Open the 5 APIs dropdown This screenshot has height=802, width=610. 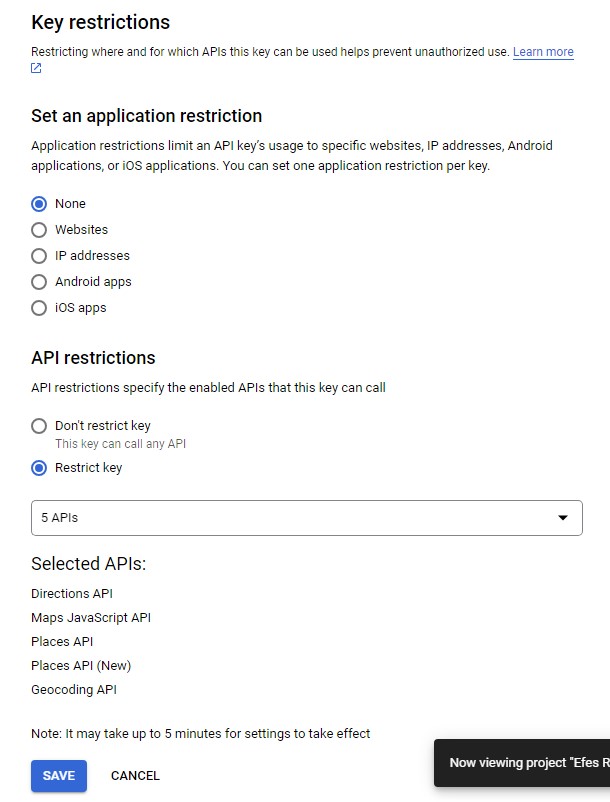pyautogui.click(x=307, y=518)
